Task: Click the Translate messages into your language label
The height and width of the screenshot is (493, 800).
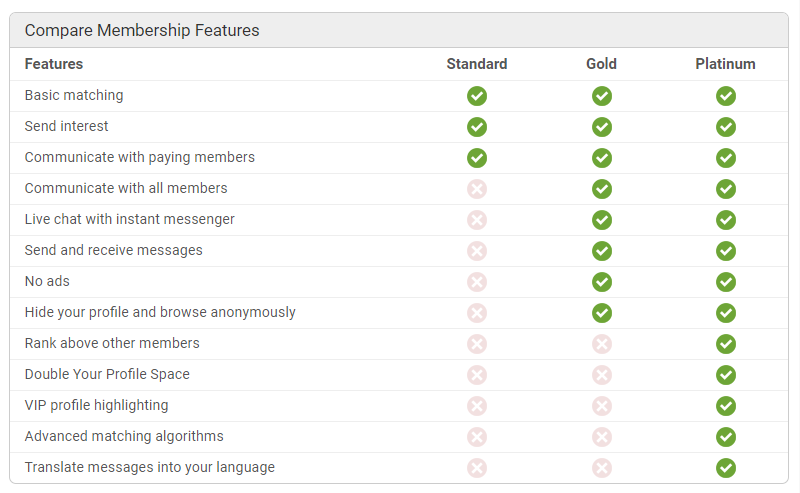Action: pos(149,467)
